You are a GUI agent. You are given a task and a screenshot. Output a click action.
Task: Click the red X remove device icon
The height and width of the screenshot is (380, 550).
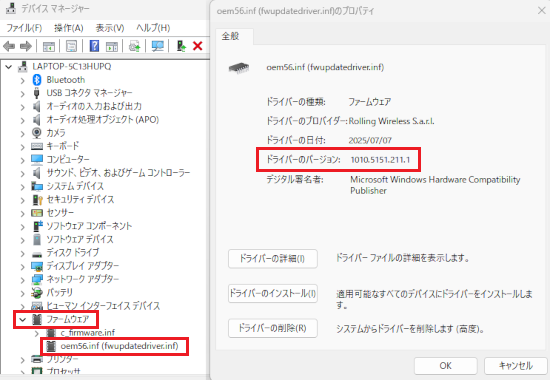point(197,46)
